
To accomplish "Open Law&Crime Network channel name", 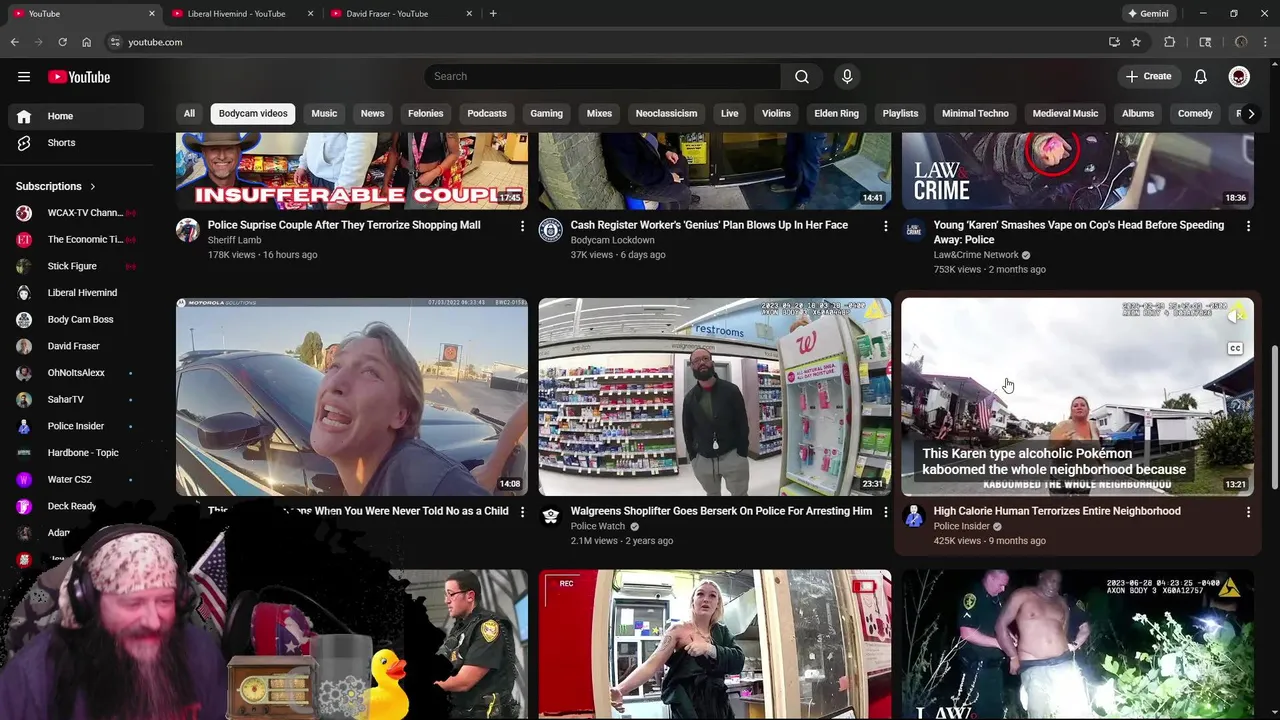I will pos(976,255).
